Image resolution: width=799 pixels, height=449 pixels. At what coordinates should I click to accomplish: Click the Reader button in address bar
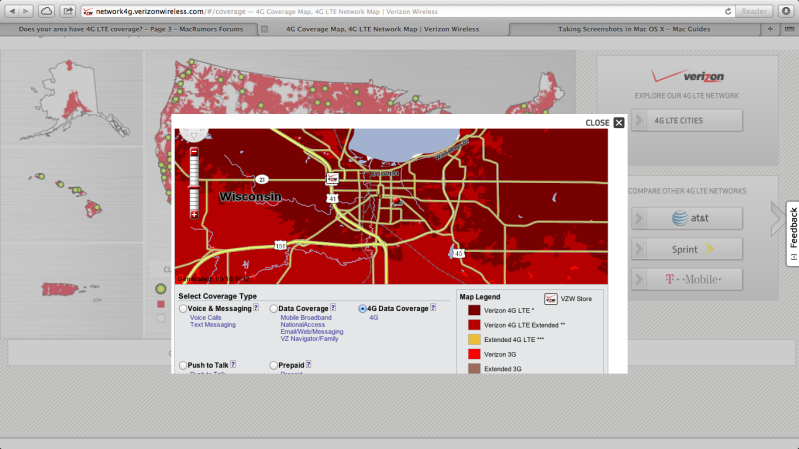tap(754, 11)
